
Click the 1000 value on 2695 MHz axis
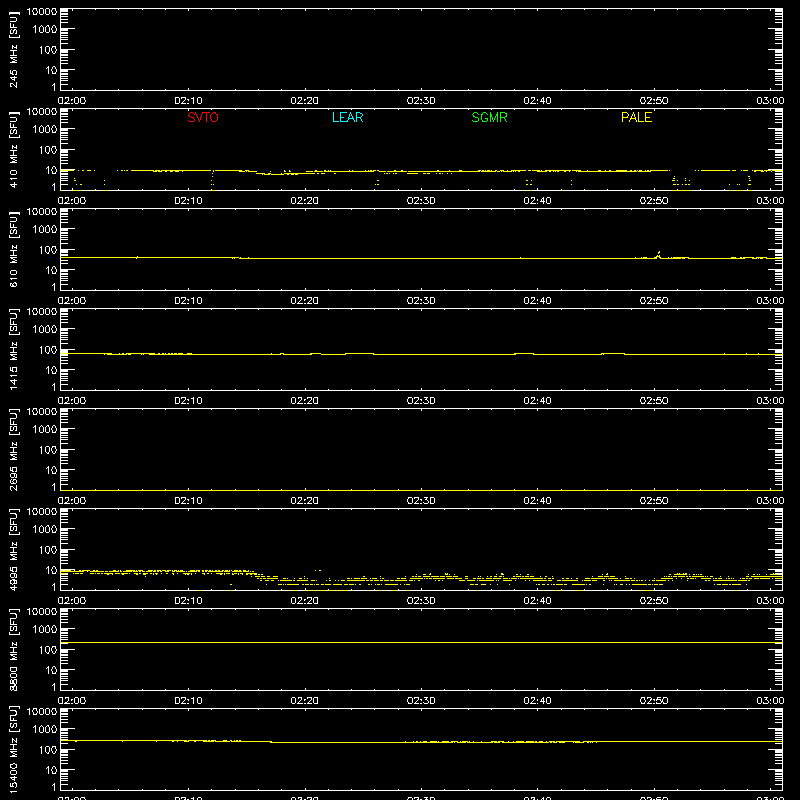pos(45,430)
